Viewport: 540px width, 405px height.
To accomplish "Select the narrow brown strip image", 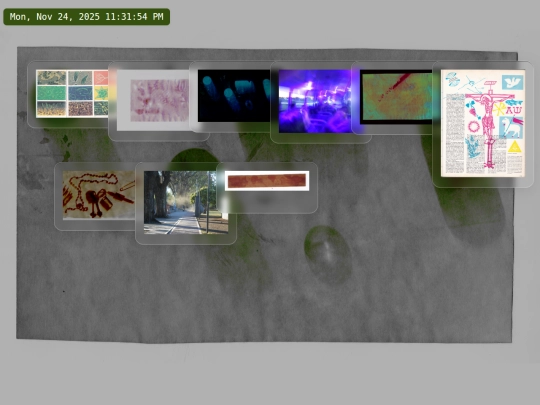I will (x=267, y=181).
